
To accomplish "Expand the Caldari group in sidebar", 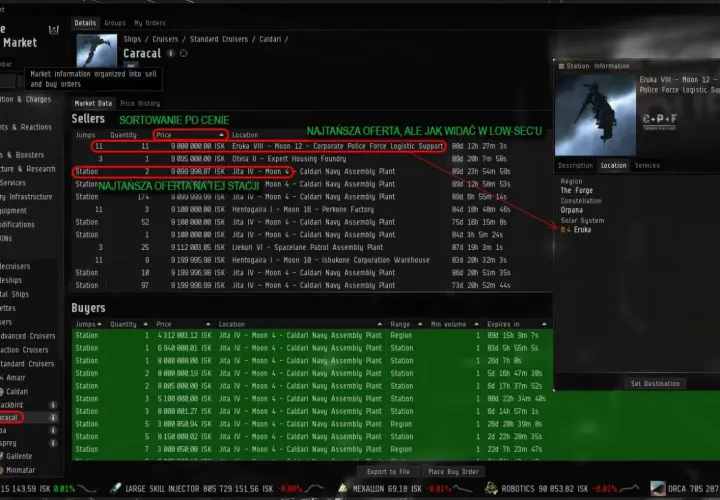I will click(x=15, y=392).
